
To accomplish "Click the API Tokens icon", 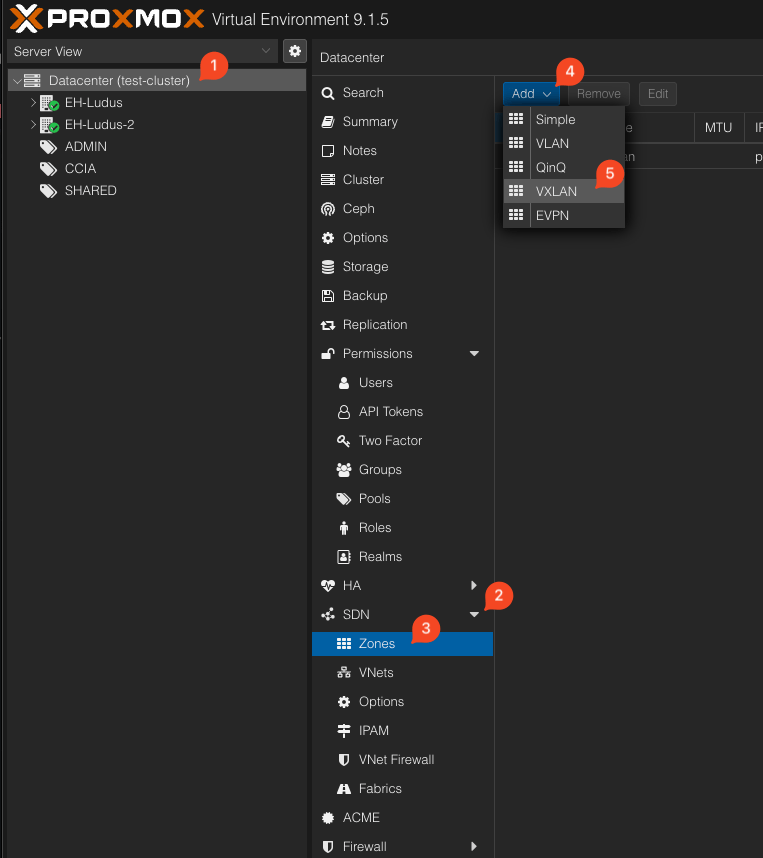I will pos(344,412).
